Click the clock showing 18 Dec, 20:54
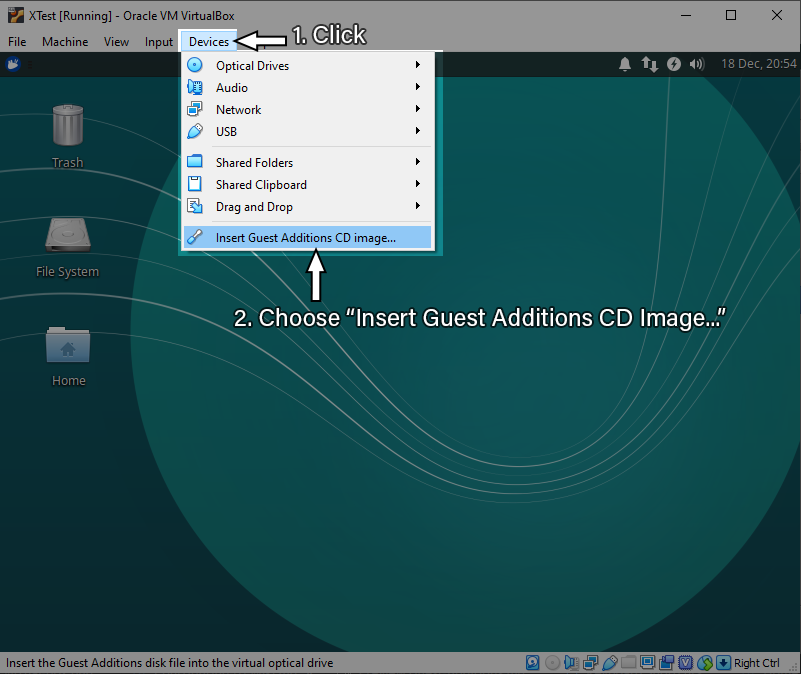 756,64
